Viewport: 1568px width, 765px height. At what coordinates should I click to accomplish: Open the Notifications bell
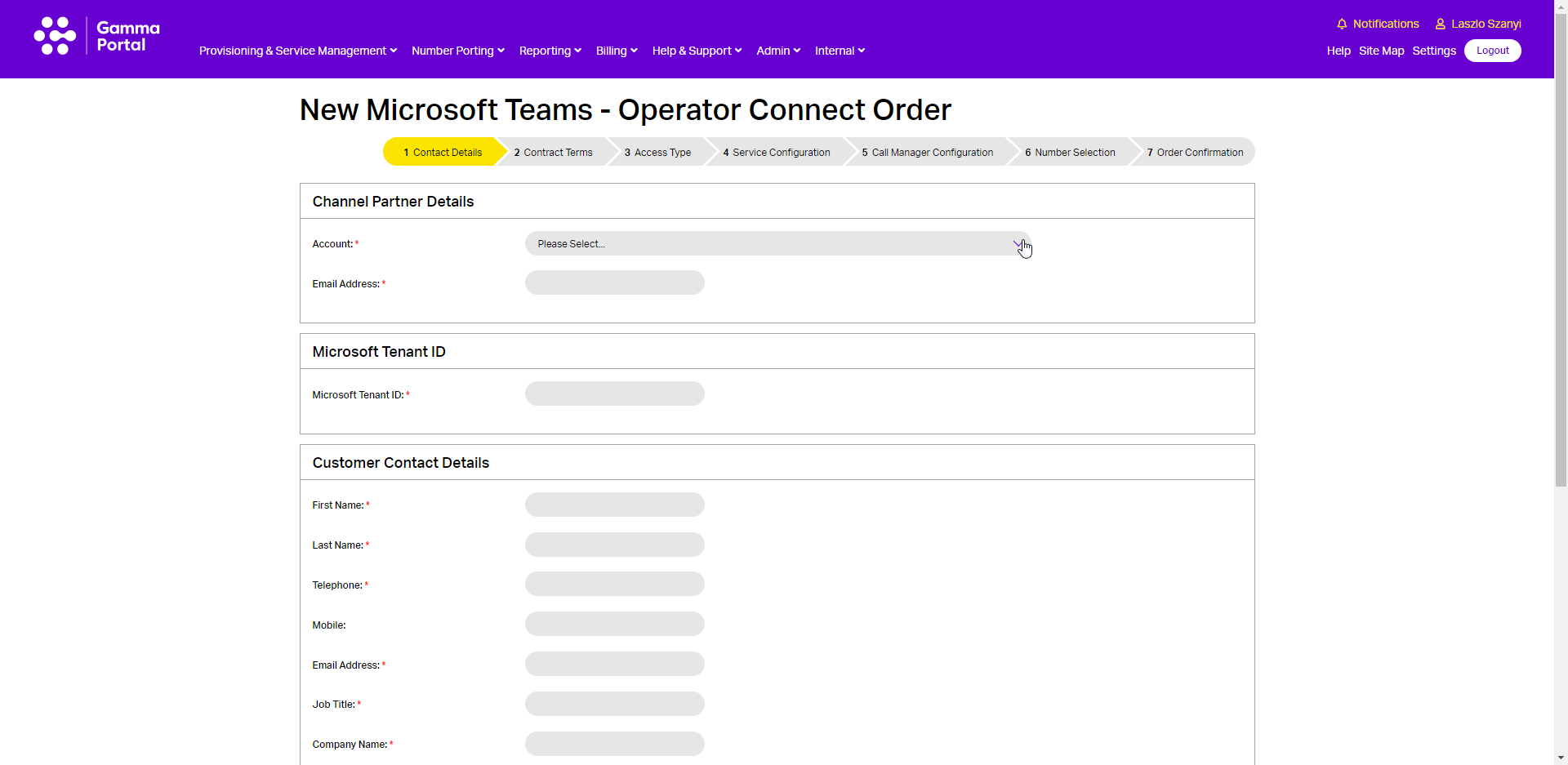click(x=1378, y=24)
